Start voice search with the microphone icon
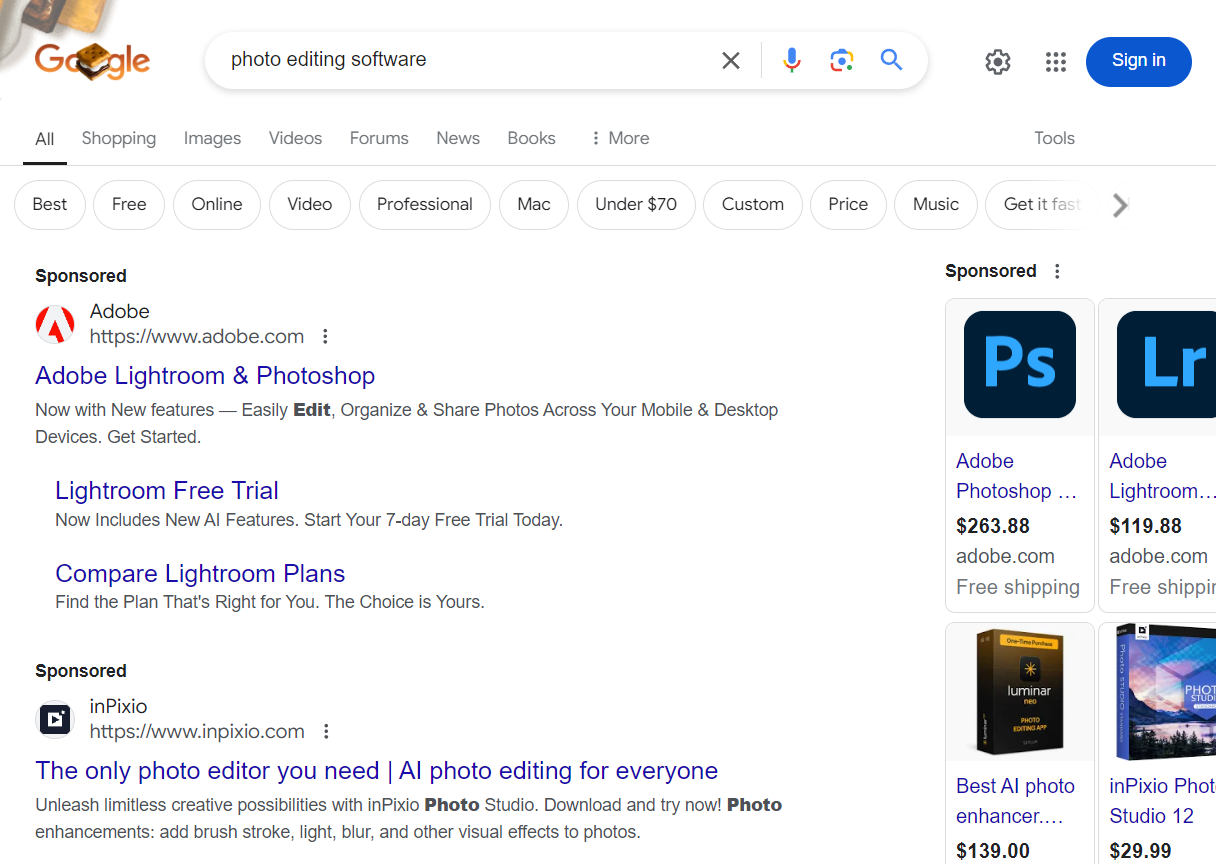Screen dimensions: 1216x864 792,61
